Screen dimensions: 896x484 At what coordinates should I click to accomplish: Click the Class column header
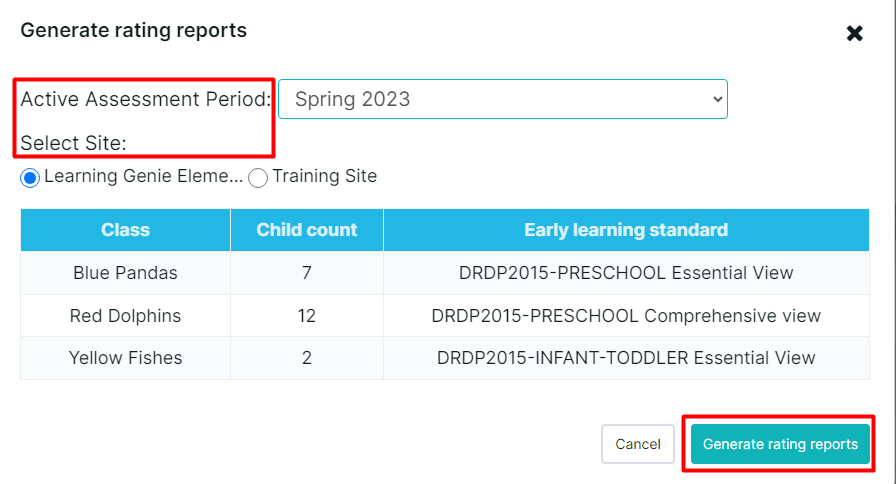pos(125,230)
